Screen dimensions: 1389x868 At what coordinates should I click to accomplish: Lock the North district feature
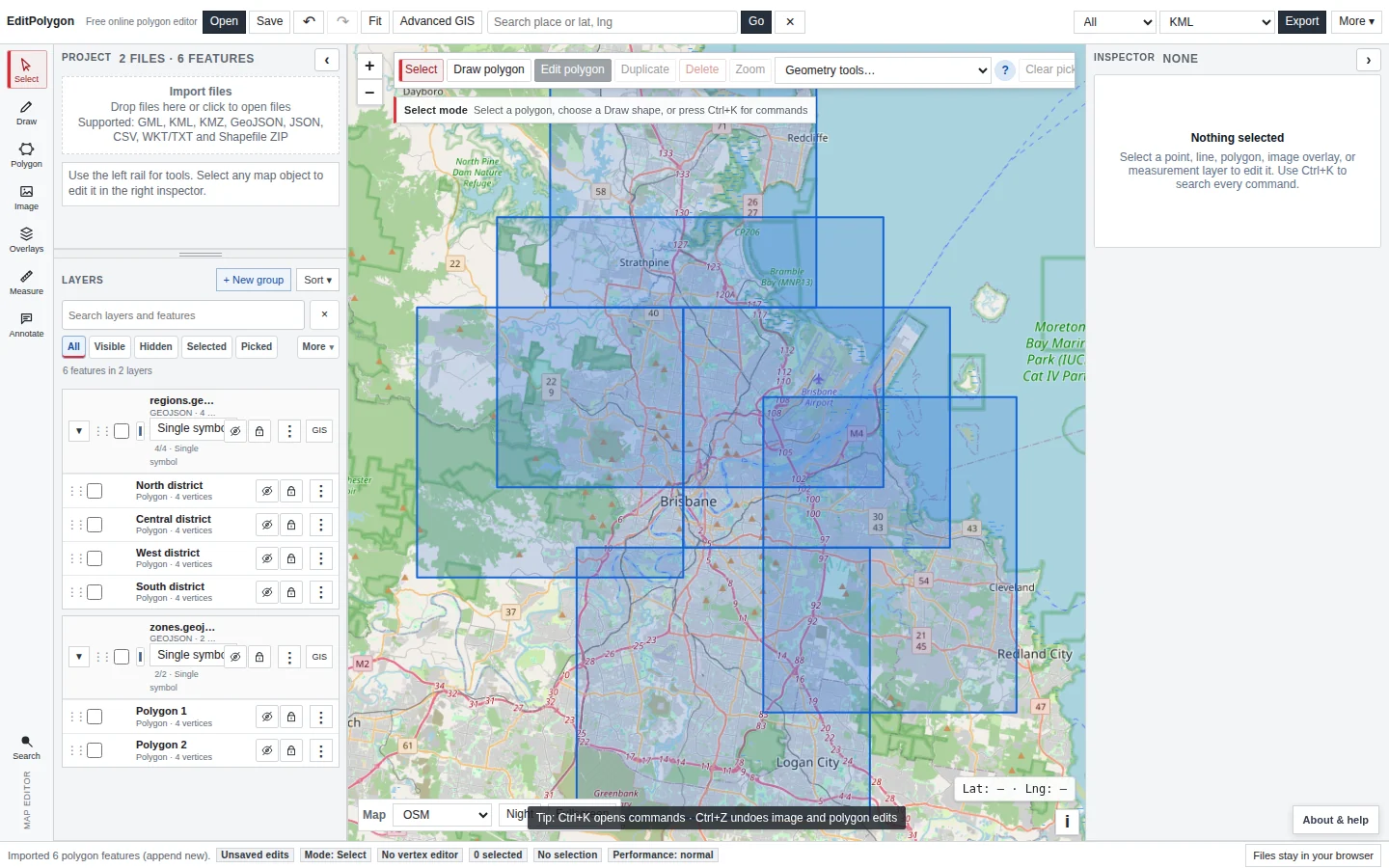pyautogui.click(x=291, y=491)
